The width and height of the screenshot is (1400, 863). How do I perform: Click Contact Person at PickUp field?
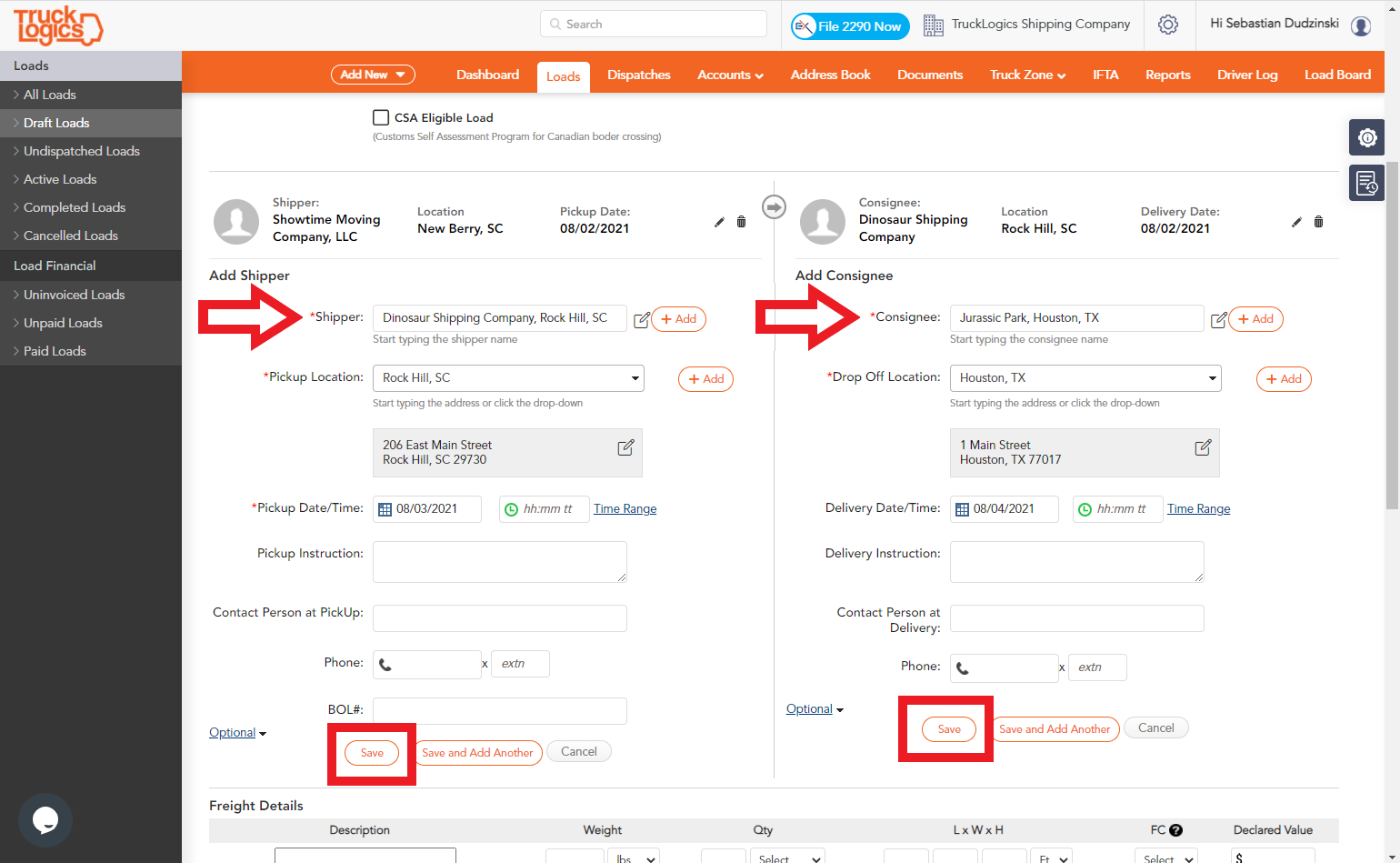tap(500, 618)
